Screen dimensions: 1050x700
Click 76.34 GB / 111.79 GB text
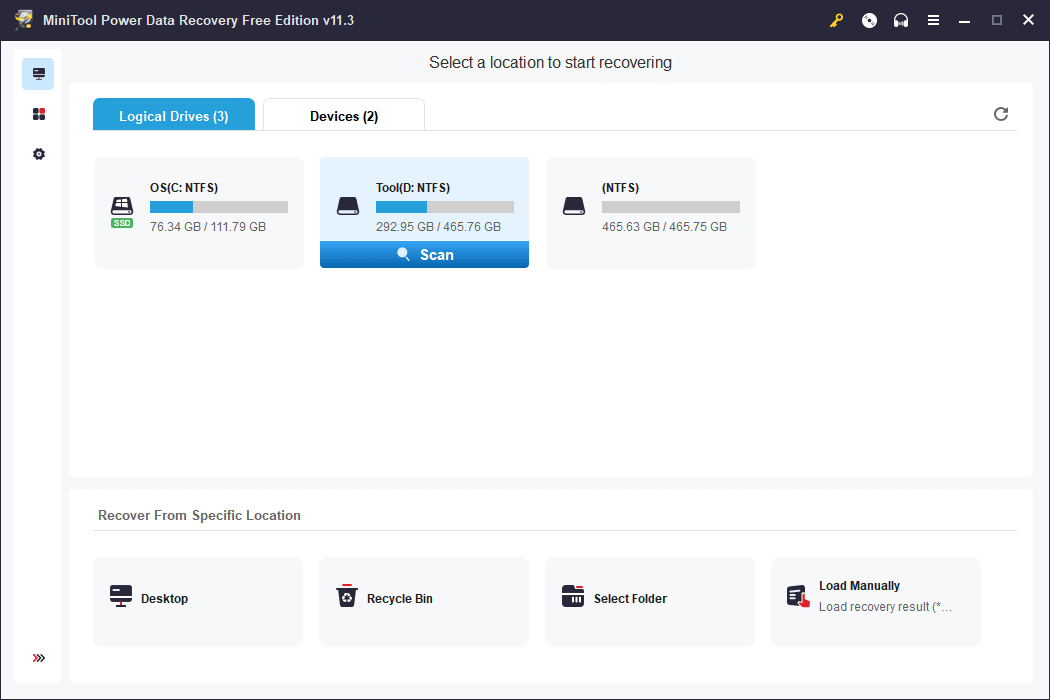(208, 226)
